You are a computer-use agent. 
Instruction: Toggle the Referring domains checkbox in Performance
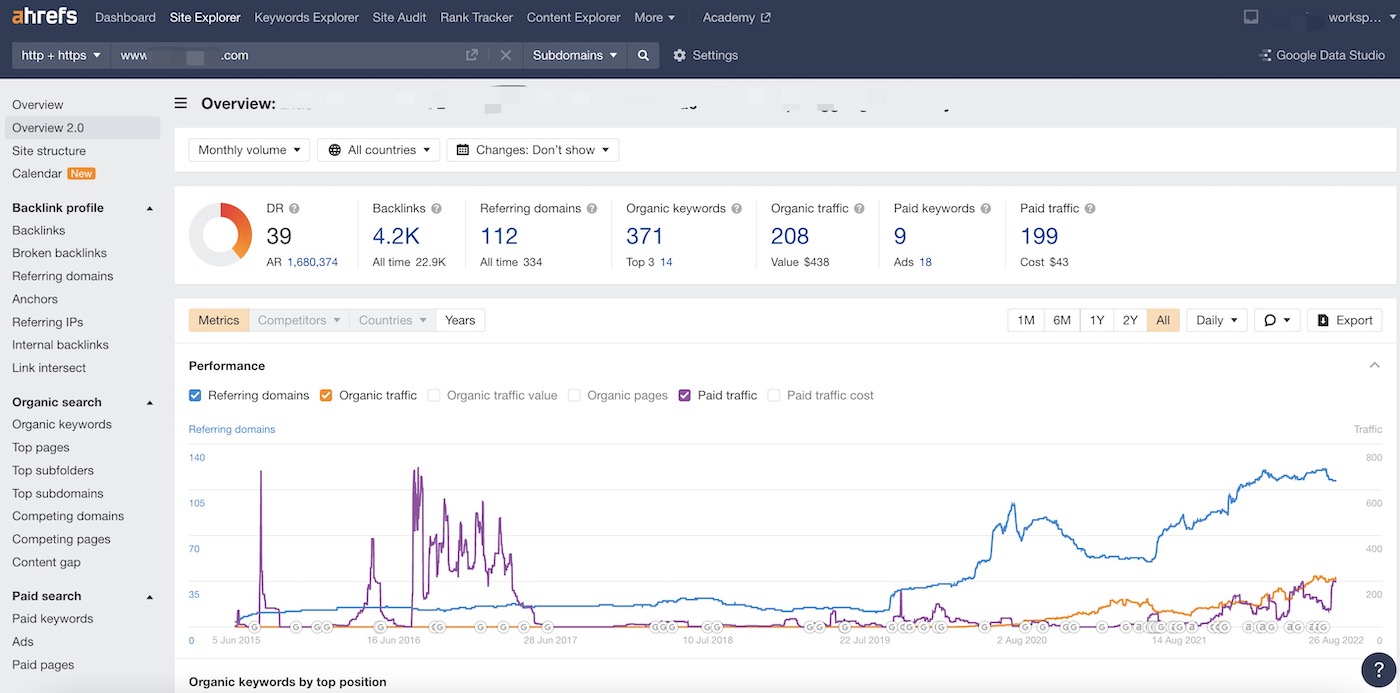[195, 395]
